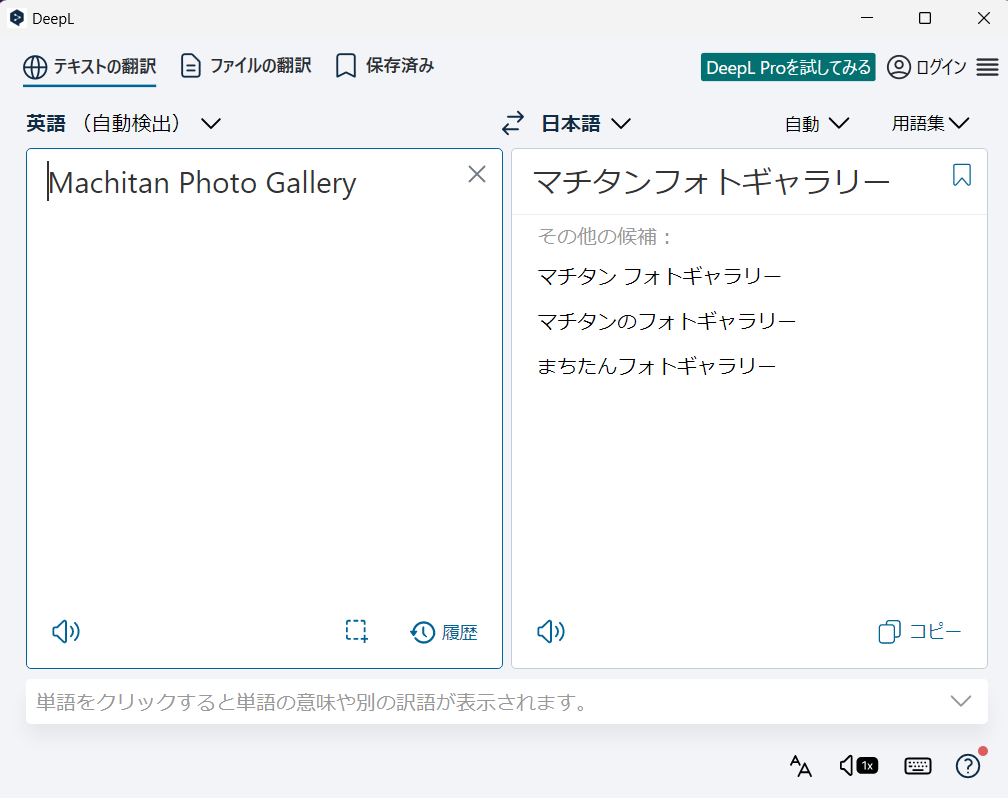The height and width of the screenshot is (798, 1008).
Task: Open the hamburger menu
Action: tap(987, 67)
